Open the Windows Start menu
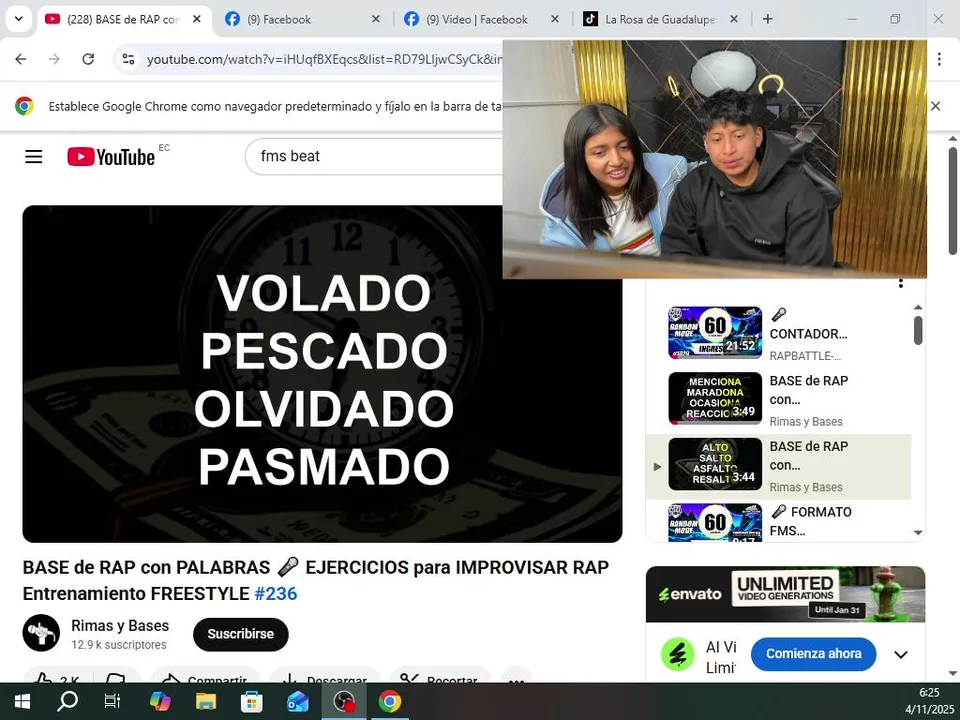The image size is (960, 720). click(22, 701)
